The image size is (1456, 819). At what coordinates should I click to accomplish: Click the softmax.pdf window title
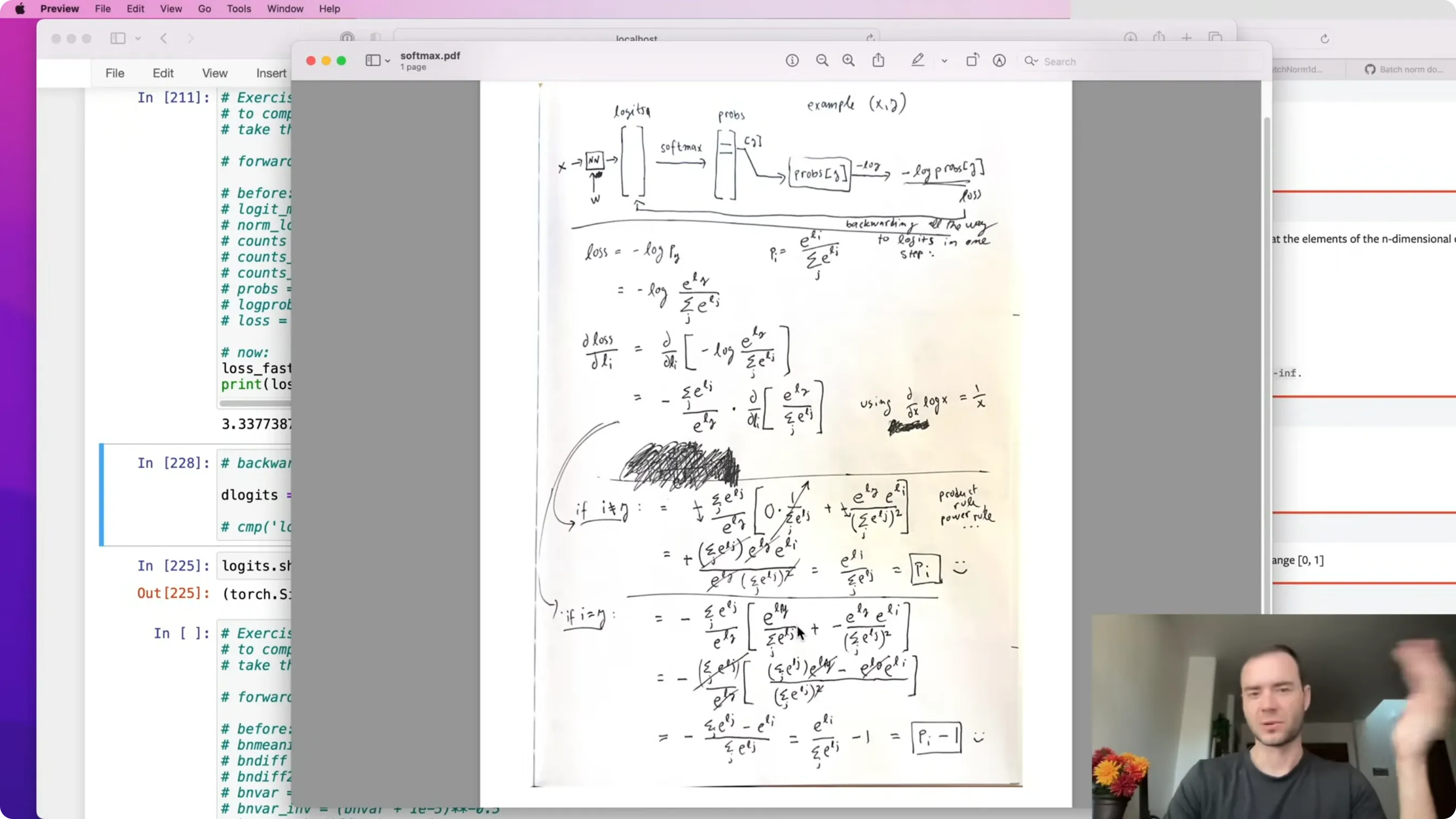click(x=430, y=55)
